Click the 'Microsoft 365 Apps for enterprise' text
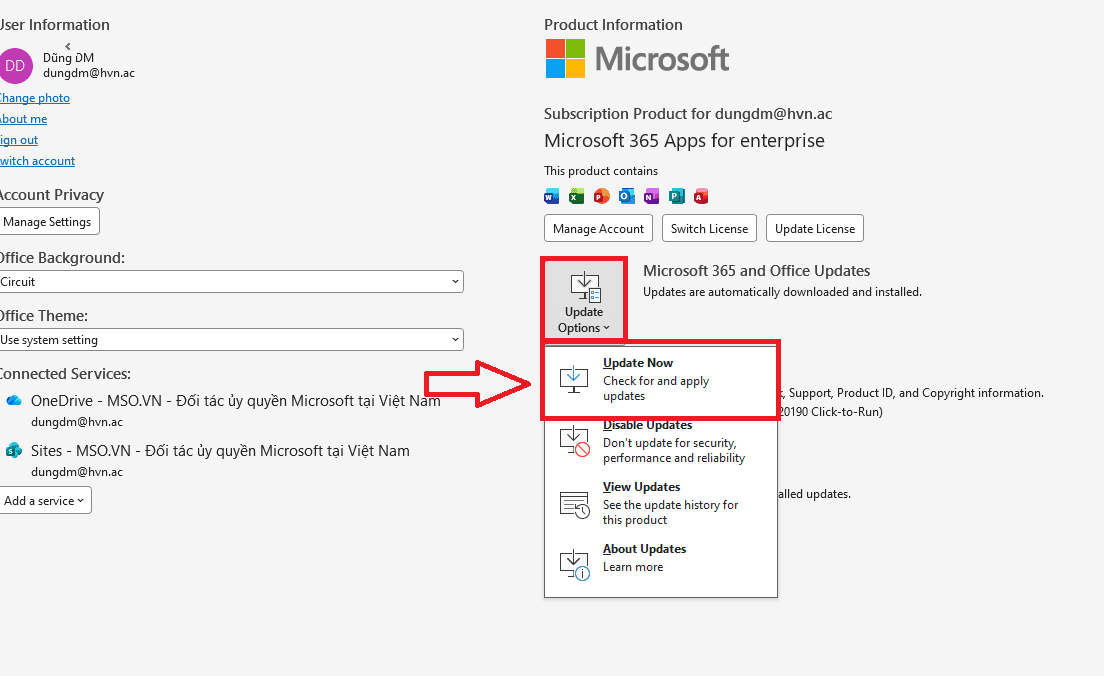The image size is (1104, 676). [684, 141]
